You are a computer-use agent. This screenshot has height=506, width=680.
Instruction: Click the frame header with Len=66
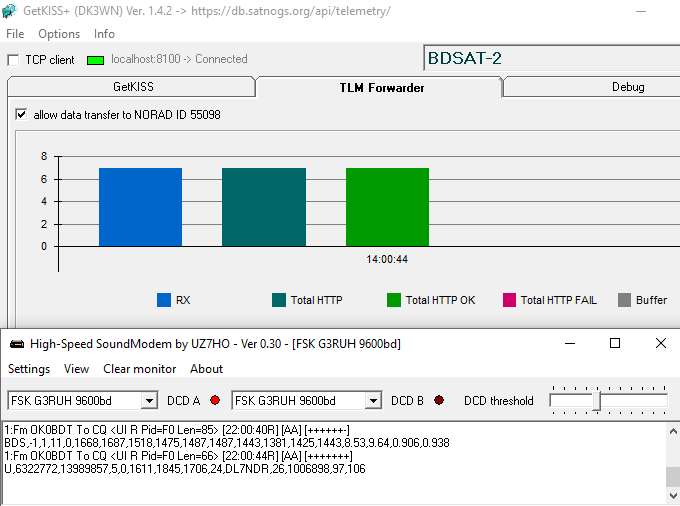178,456
